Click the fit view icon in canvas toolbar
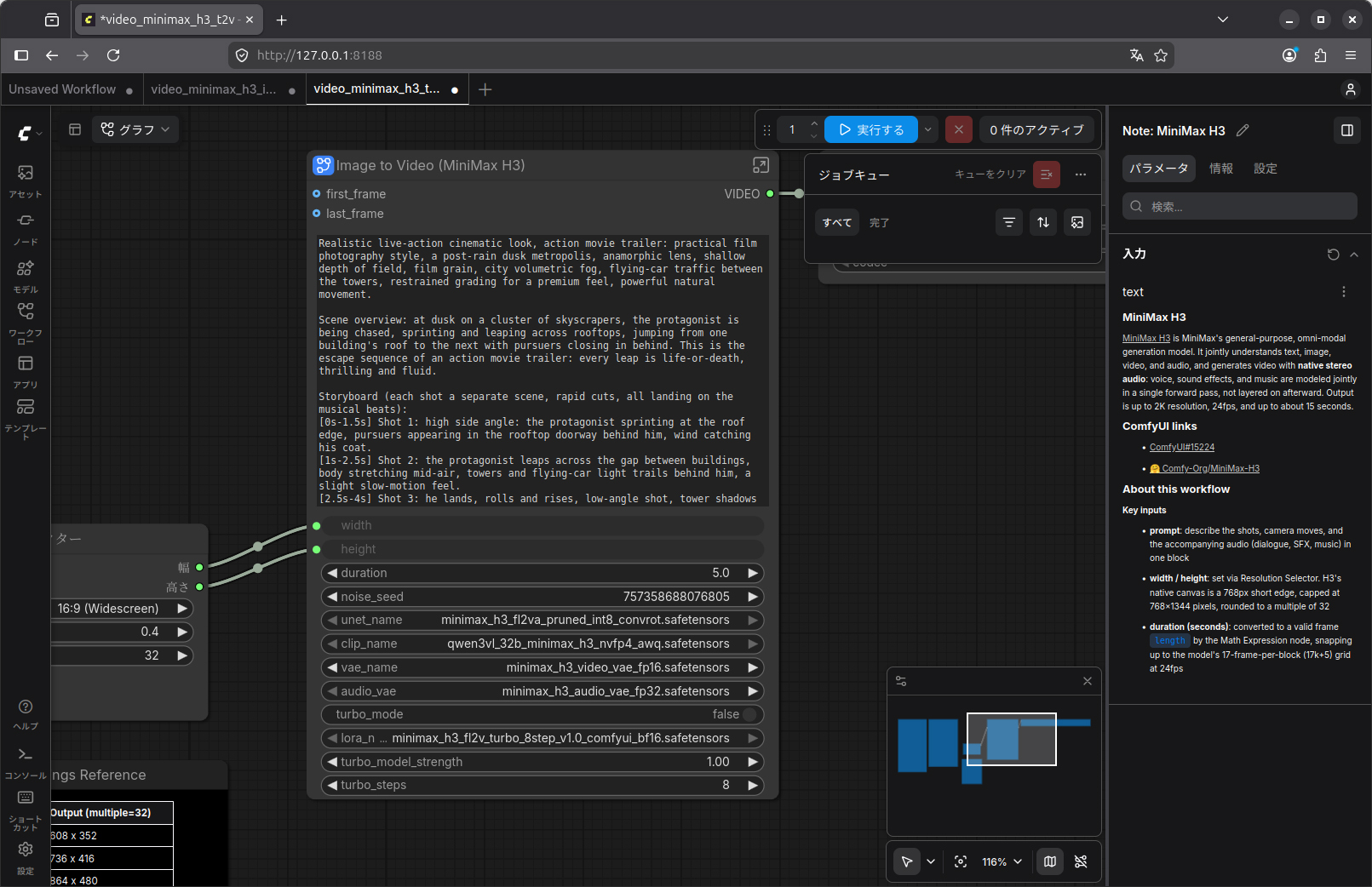 (x=961, y=861)
